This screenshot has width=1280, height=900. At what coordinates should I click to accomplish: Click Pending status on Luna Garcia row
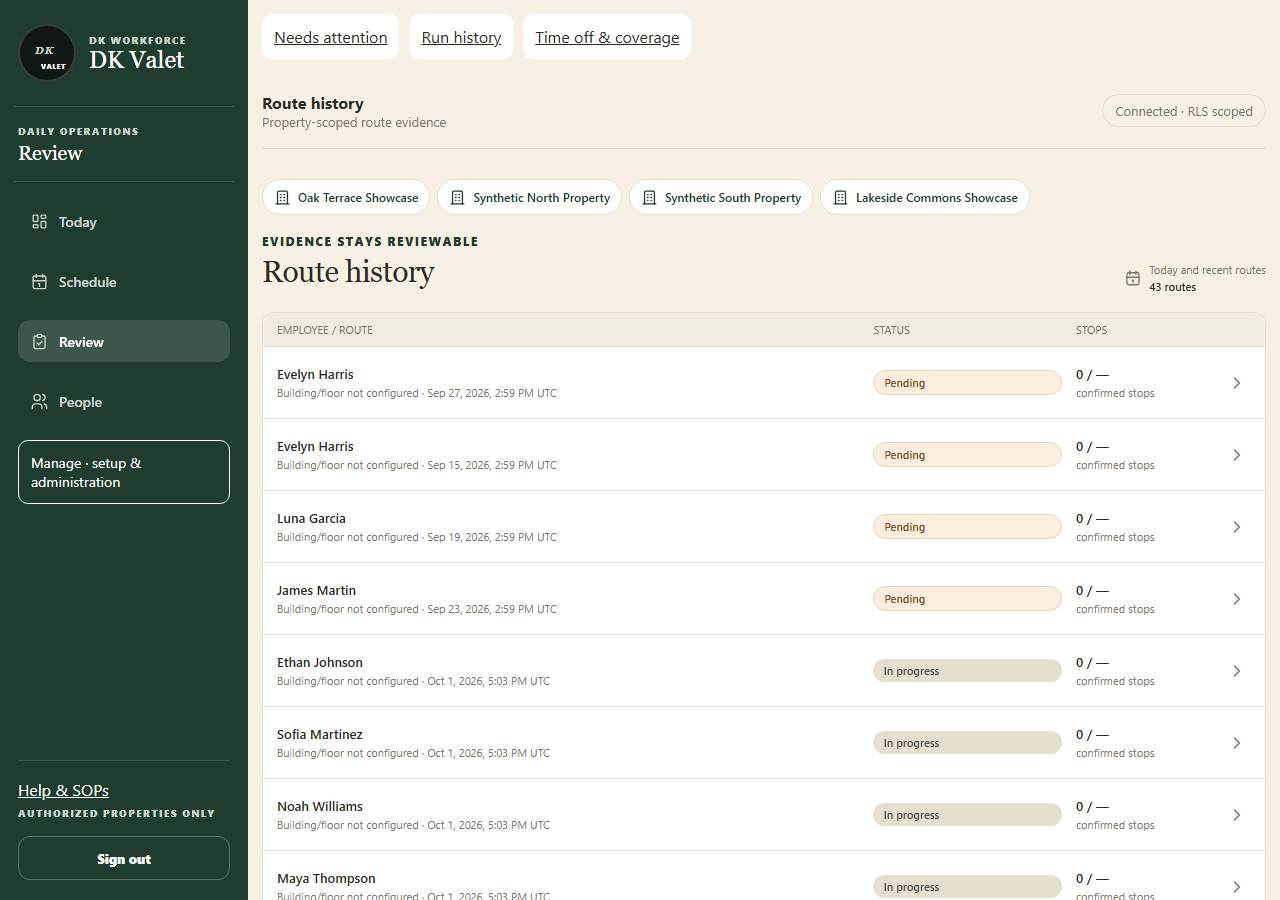[x=967, y=527]
